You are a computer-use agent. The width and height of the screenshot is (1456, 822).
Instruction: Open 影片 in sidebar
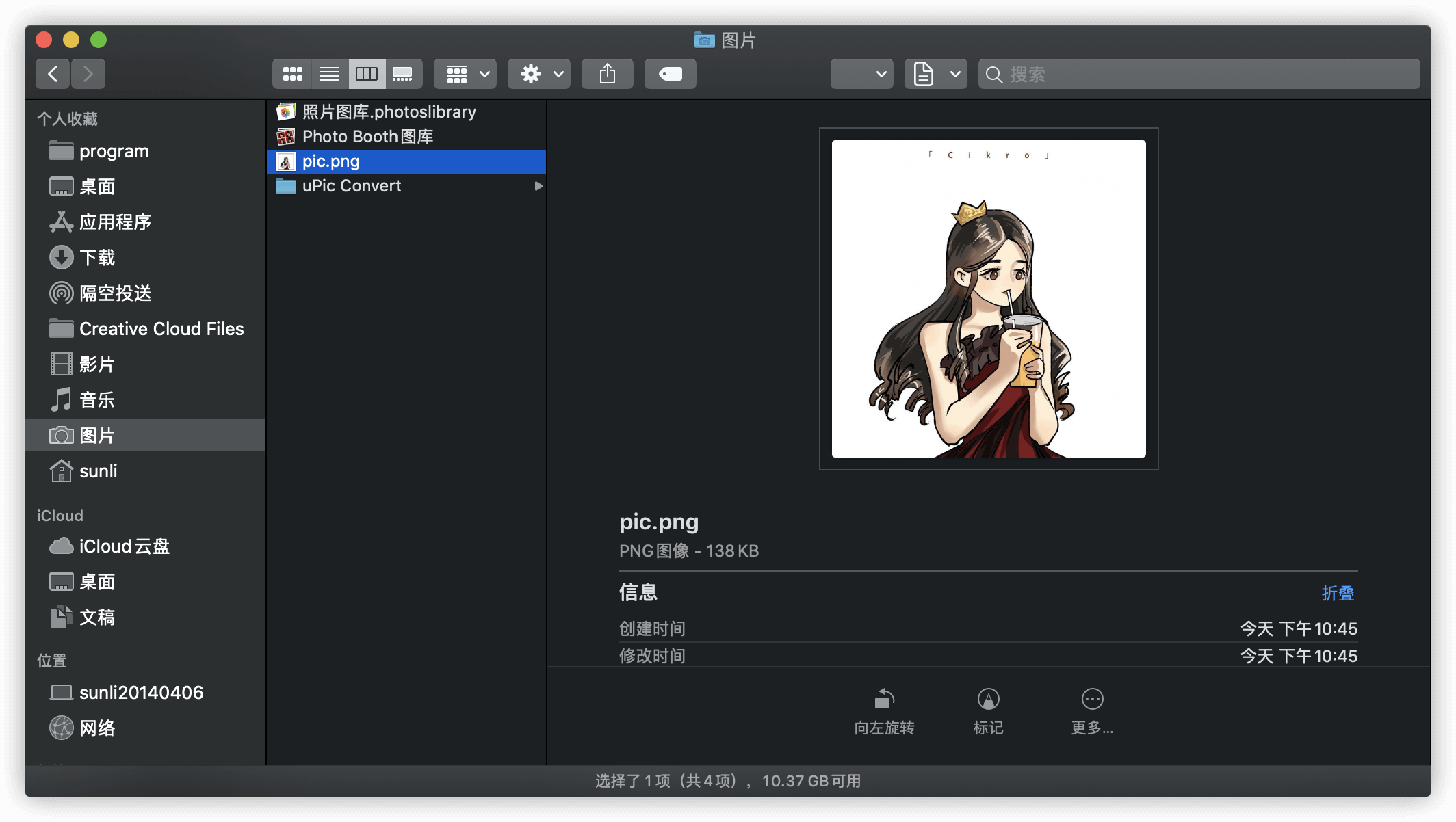pyautogui.click(x=145, y=364)
